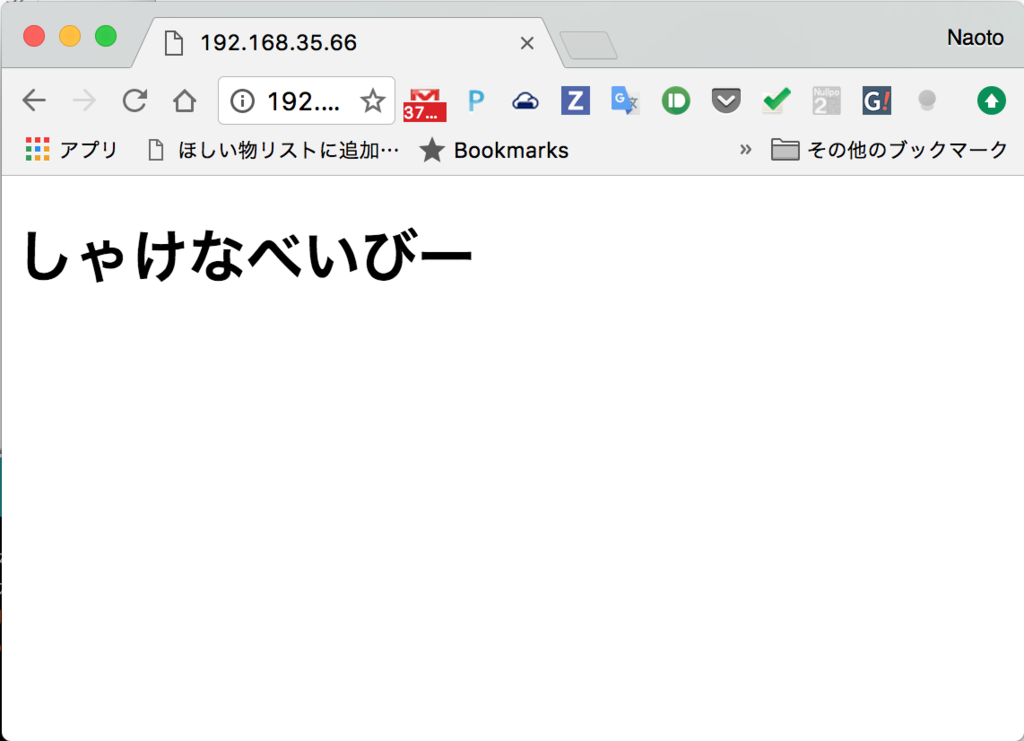The image size is (1024, 741).
Task: Close the 192.168.35.66 tab
Action: click(527, 43)
